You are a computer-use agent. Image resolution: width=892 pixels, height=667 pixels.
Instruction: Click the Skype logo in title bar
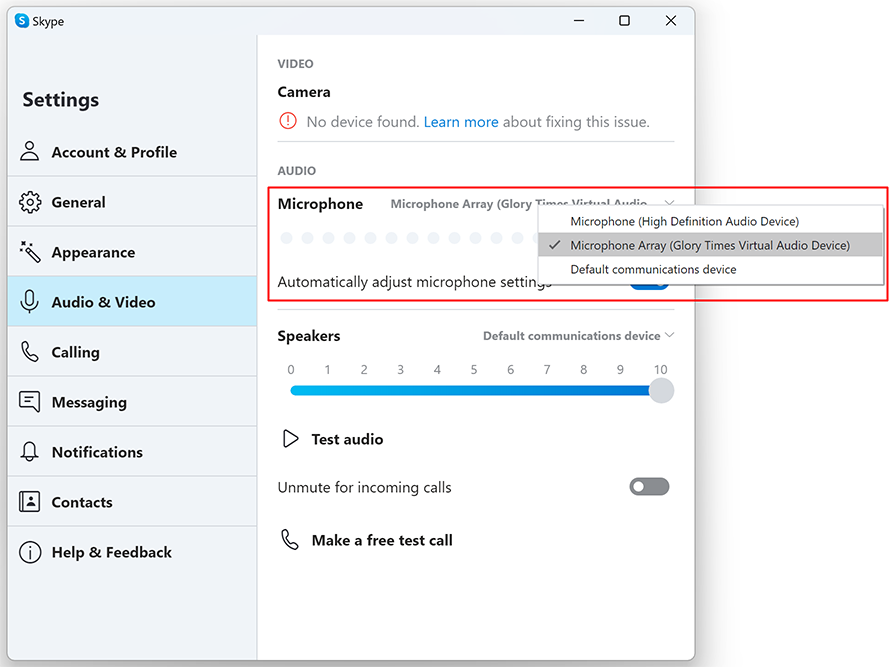22,21
